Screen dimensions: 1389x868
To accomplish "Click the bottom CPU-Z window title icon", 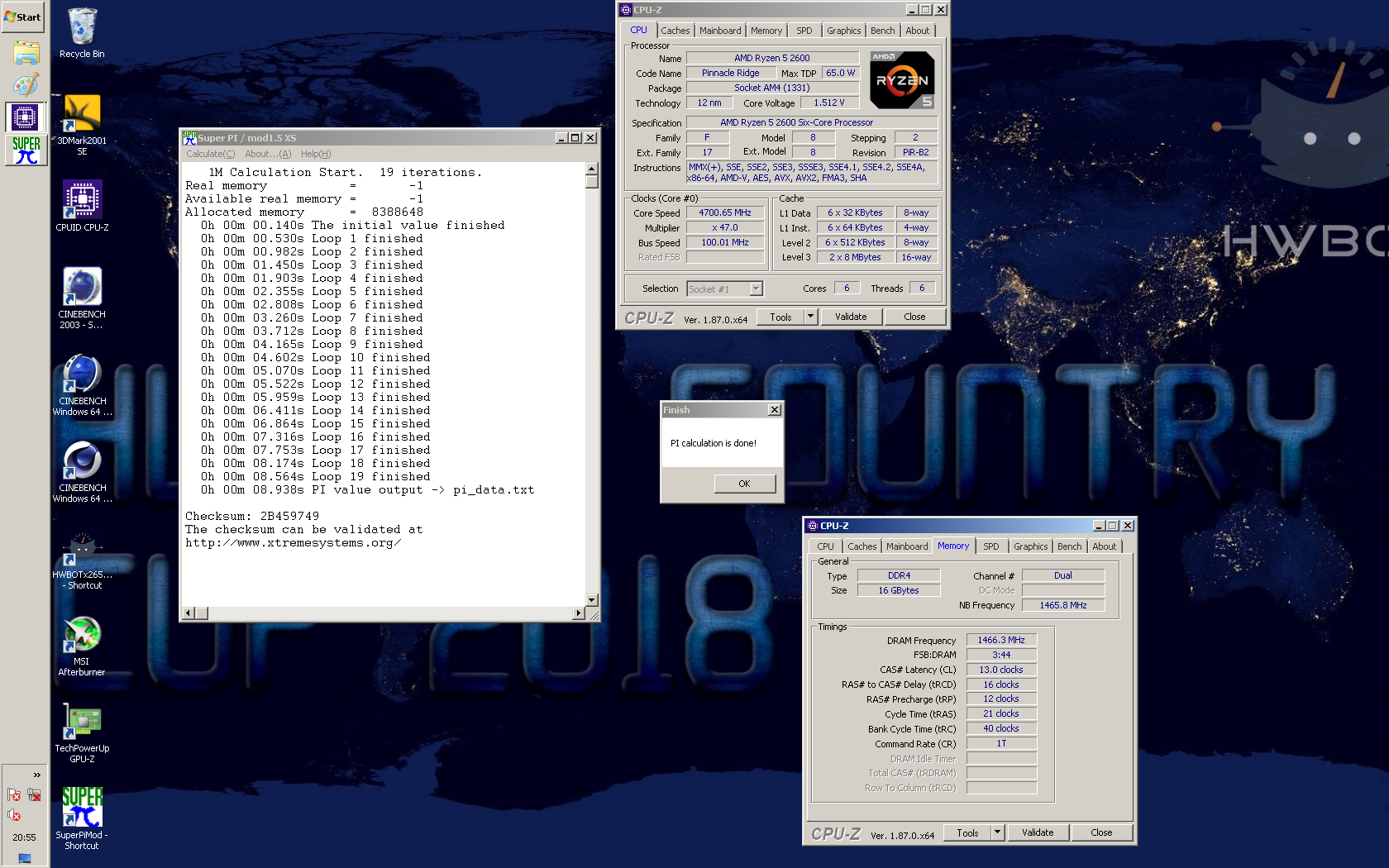I will pos(812,526).
